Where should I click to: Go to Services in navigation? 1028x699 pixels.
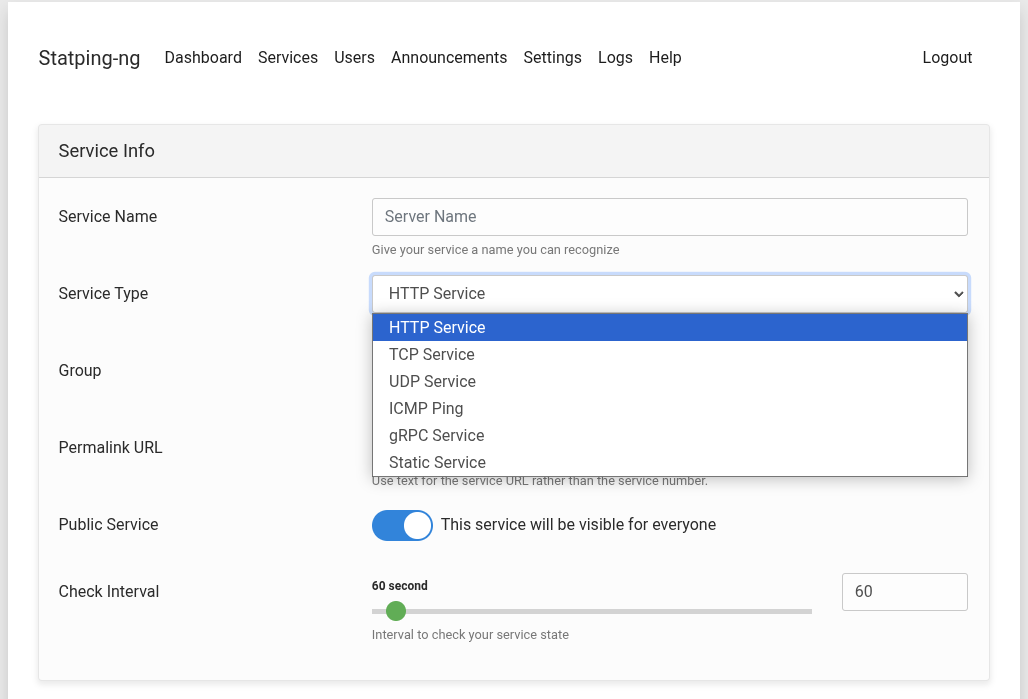pos(288,58)
